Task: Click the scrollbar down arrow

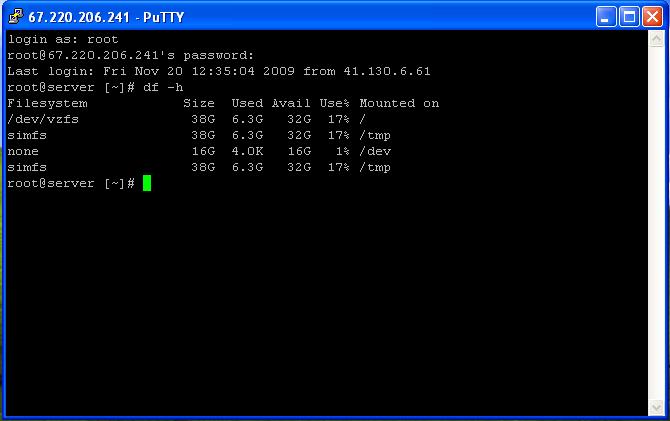Action: [x=656, y=407]
